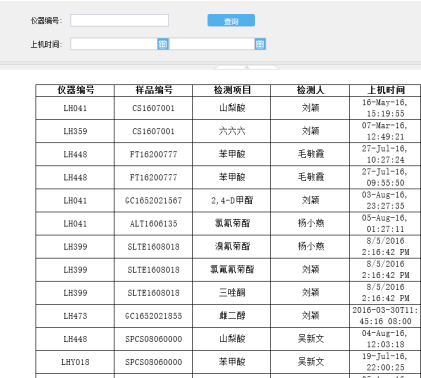Click the 仪器编号 column header
This screenshot has width=421, height=378.
pos(75,90)
